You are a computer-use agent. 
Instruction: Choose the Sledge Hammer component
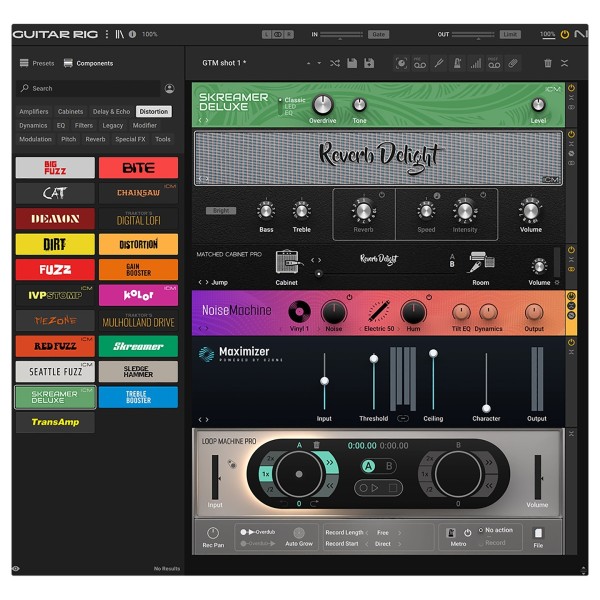click(138, 372)
